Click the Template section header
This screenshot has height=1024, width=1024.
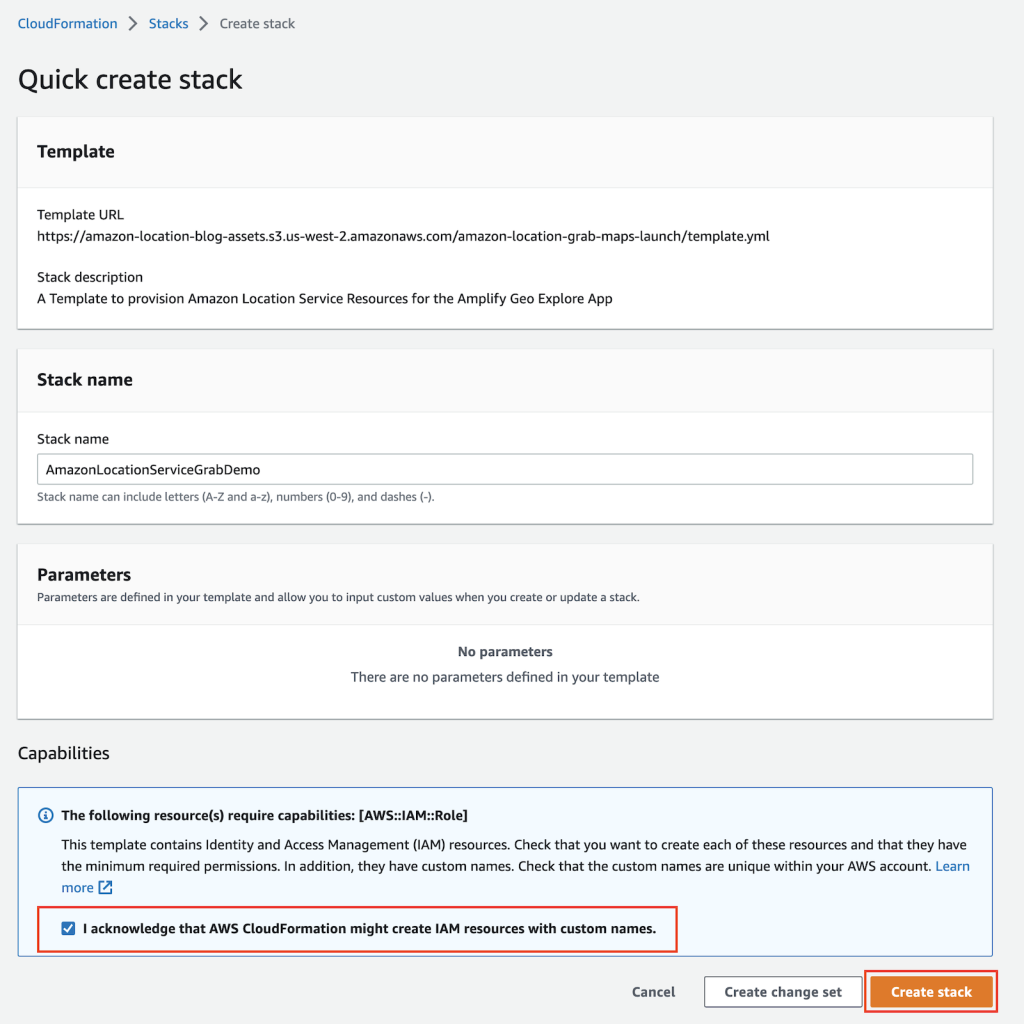pyautogui.click(x=75, y=151)
